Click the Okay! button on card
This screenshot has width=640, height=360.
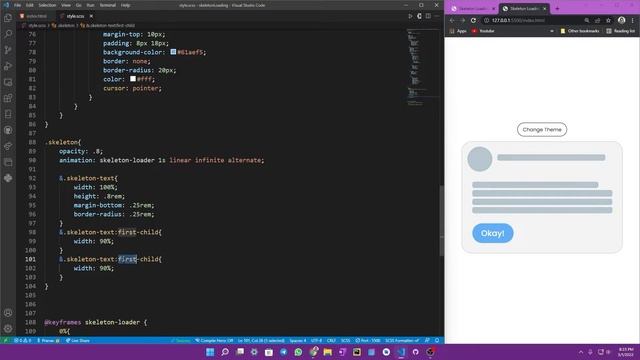(x=493, y=233)
